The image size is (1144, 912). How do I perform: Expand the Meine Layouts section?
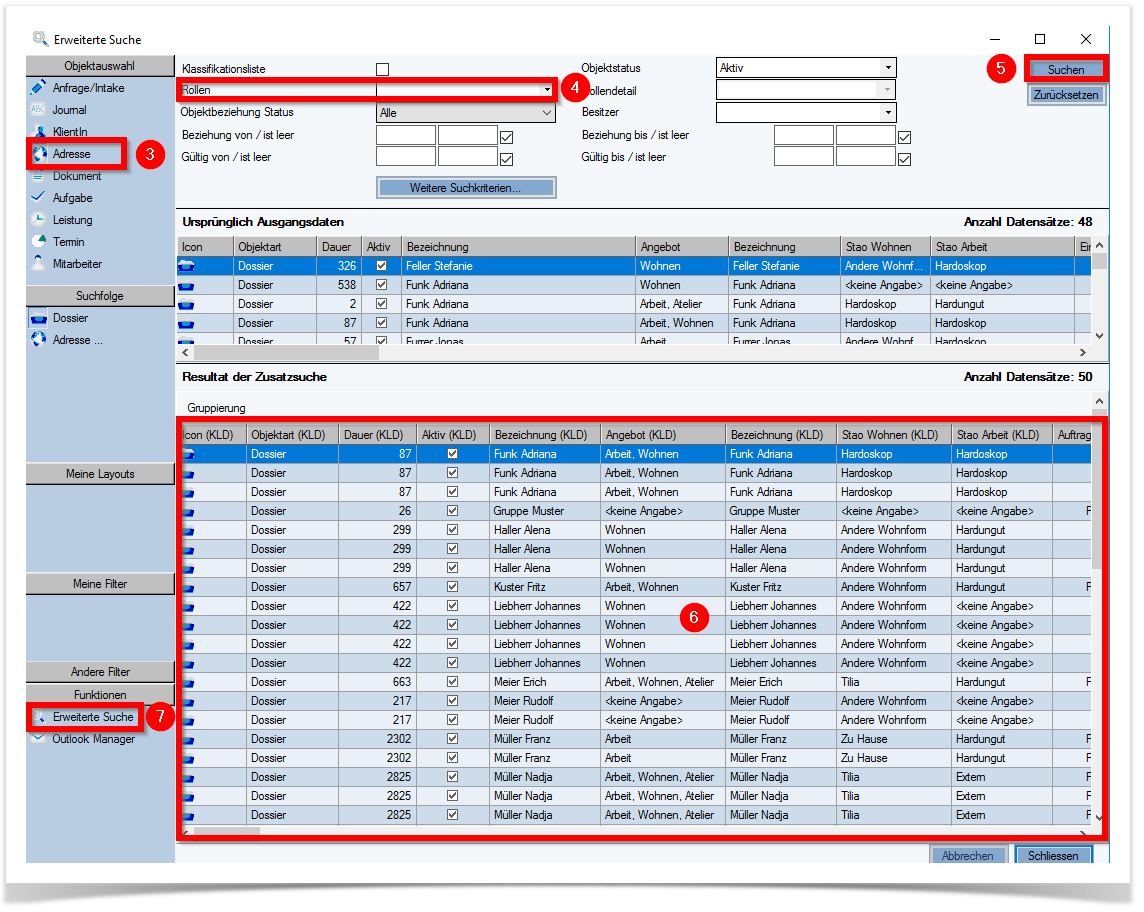[100, 474]
